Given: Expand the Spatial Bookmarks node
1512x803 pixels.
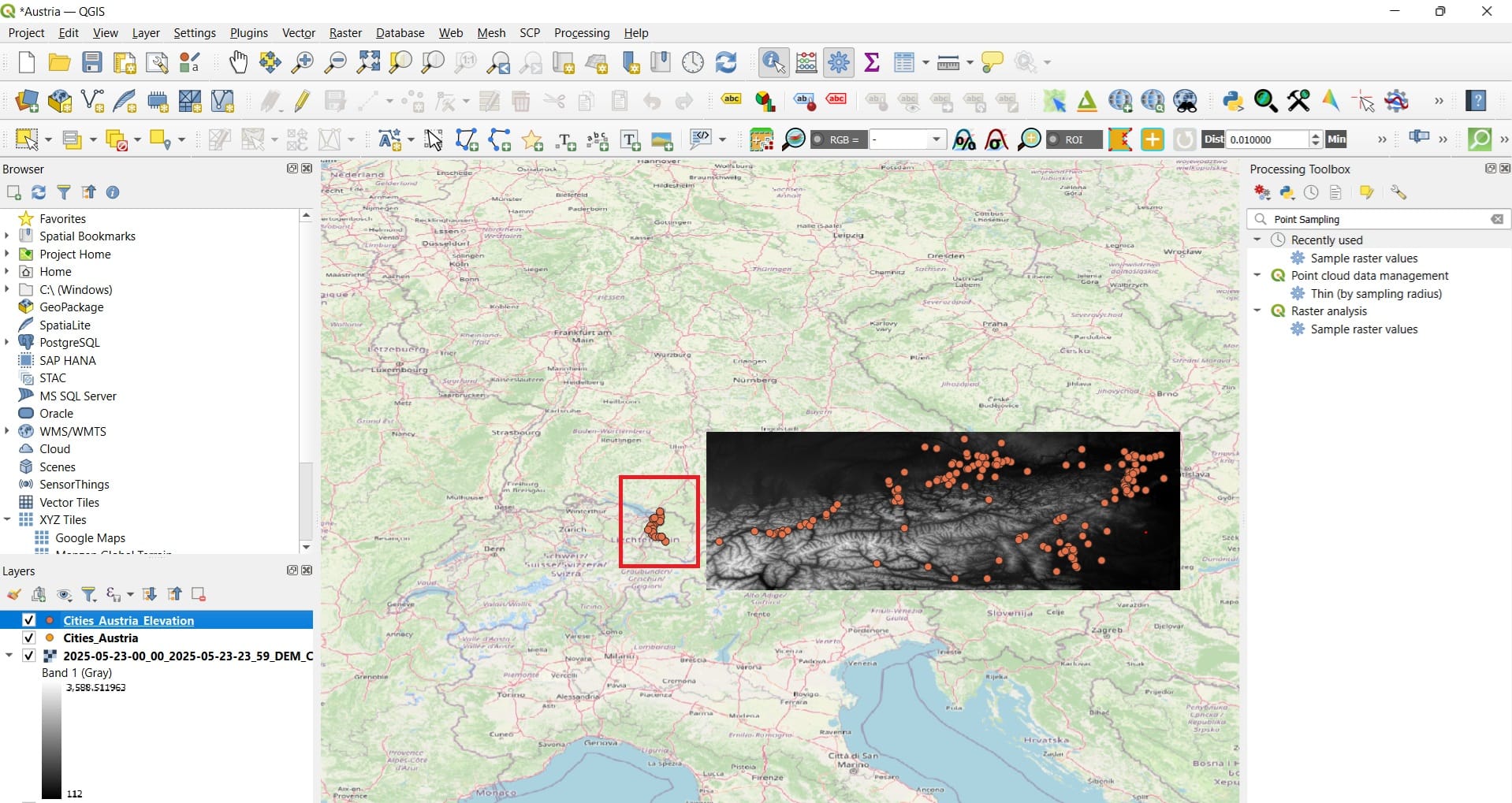Looking at the screenshot, I should 7,236.
